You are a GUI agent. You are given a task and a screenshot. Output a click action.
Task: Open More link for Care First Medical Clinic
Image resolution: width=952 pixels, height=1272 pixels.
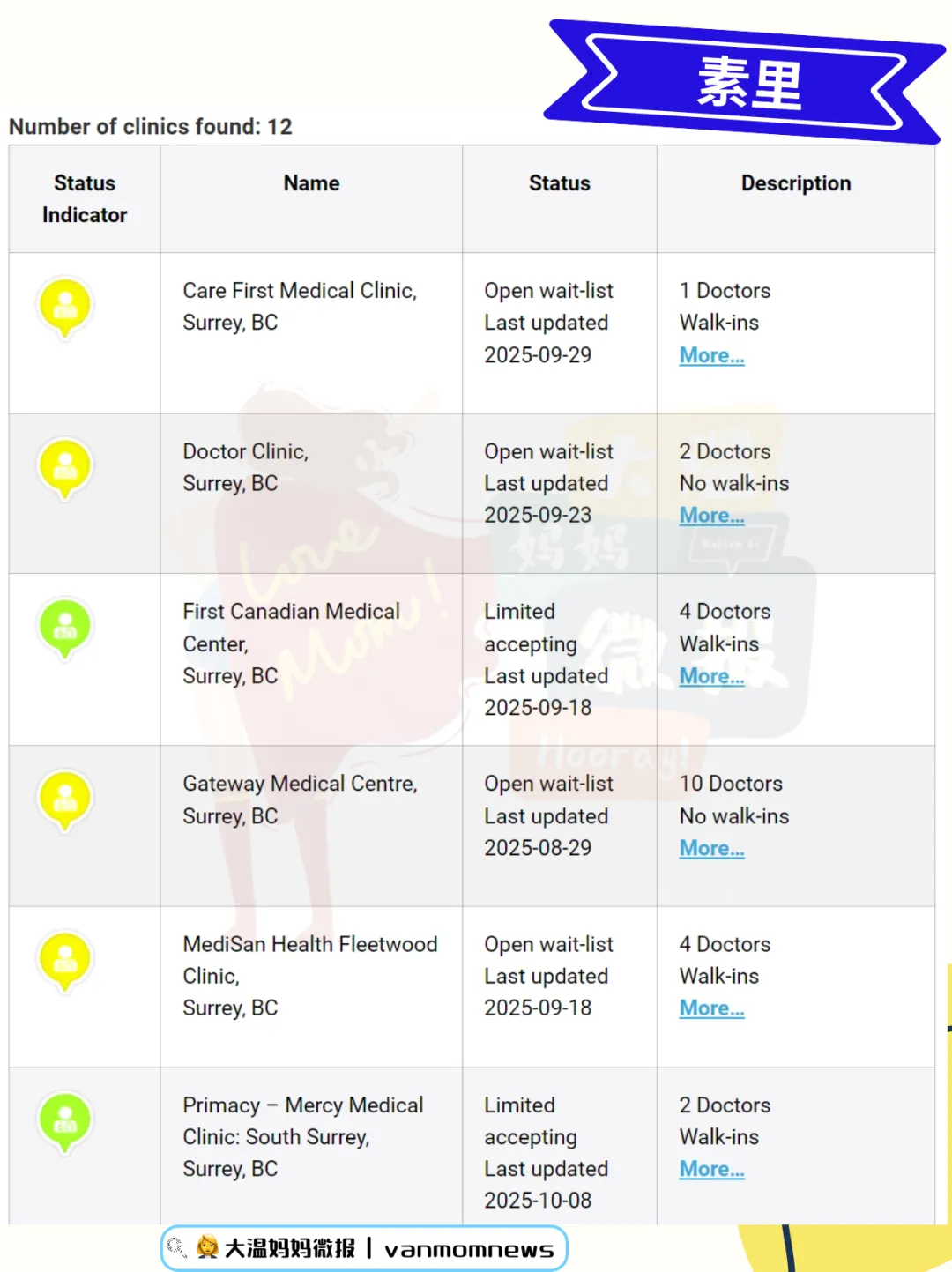711,355
